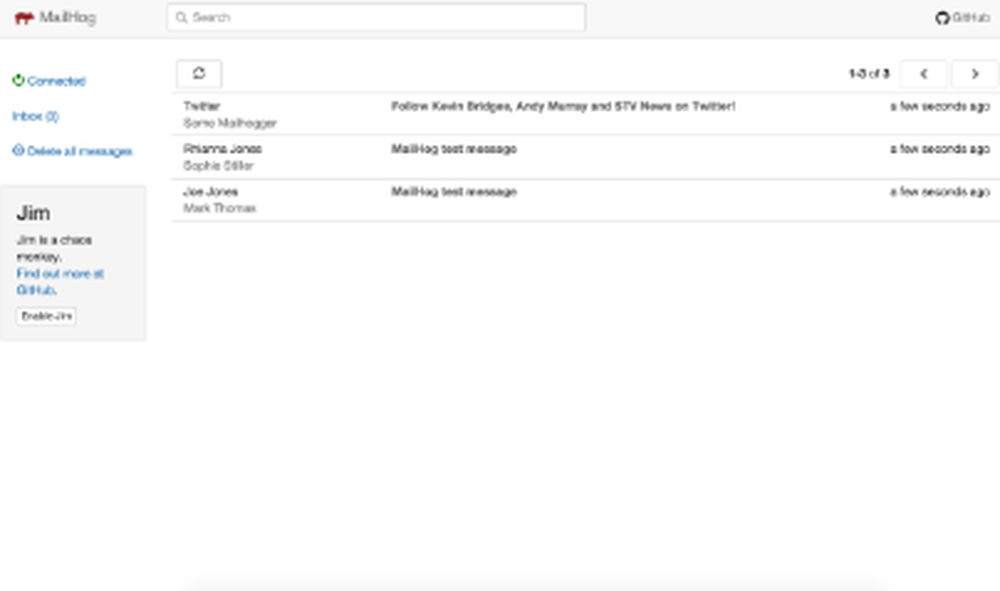Screen dimensions: 1000x591
Task: Click the MailHog pig logo icon
Action: (x=24, y=18)
